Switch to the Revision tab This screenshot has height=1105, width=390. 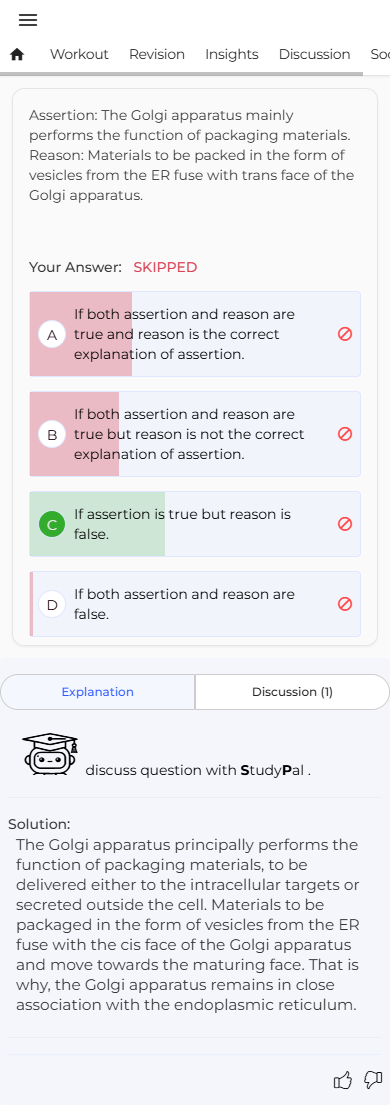157,54
